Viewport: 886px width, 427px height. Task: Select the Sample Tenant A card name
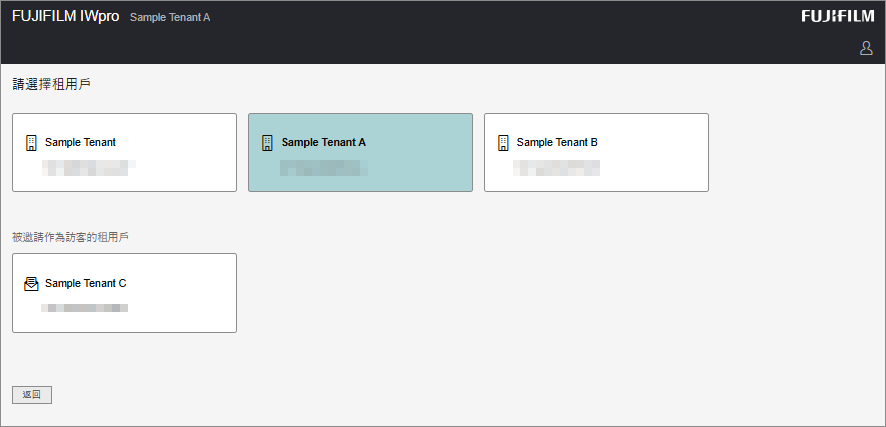point(323,142)
